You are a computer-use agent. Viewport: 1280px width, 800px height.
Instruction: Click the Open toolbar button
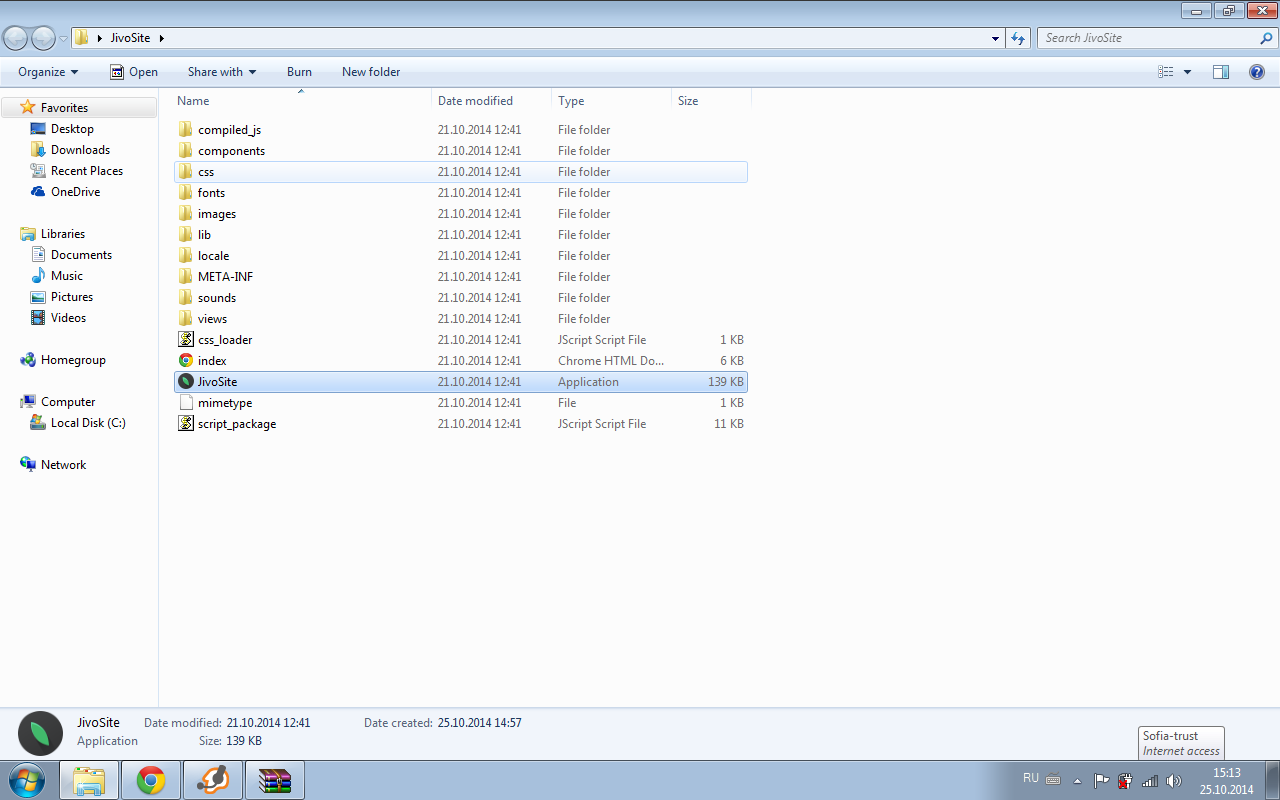[134, 72]
